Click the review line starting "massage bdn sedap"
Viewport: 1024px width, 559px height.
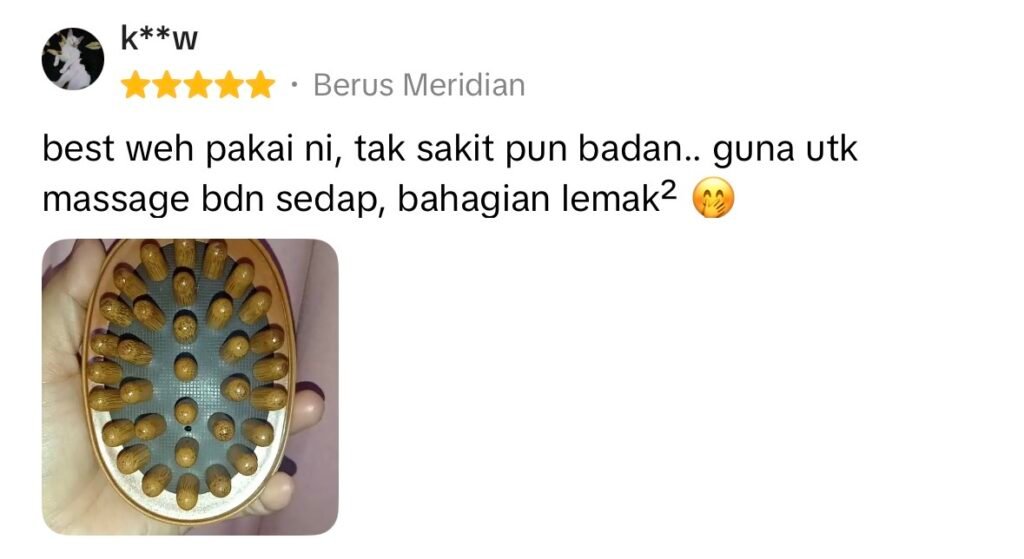coord(389,199)
